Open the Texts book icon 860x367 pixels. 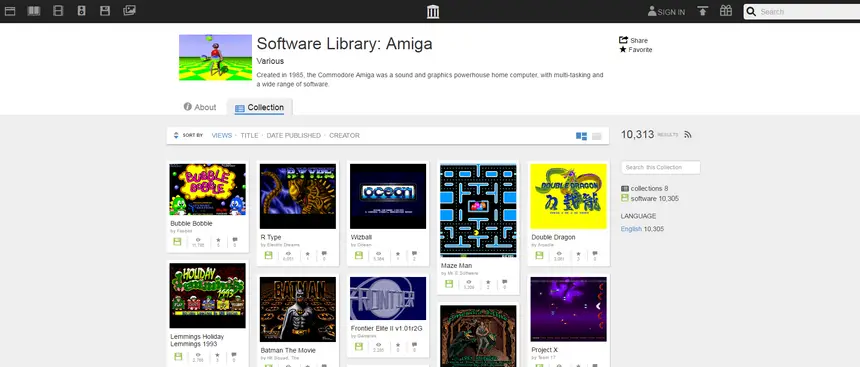[x=34, y=11]
